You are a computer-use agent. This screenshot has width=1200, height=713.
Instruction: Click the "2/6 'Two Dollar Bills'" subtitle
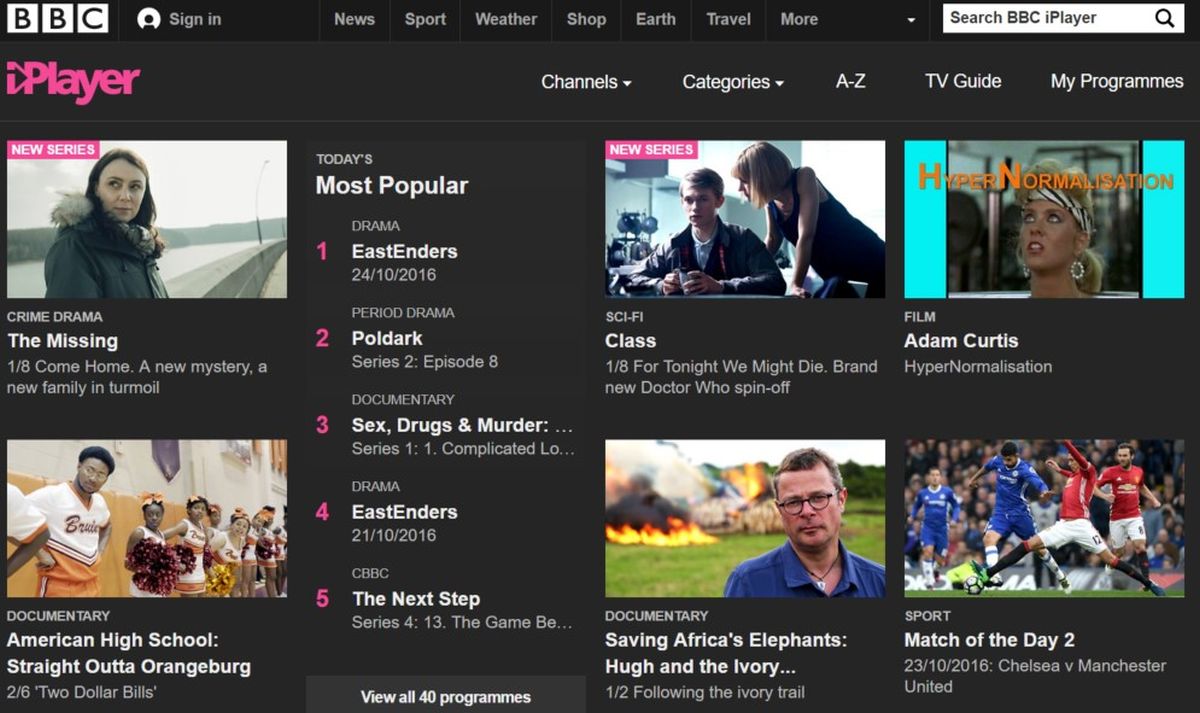click(x=82, y=692)
